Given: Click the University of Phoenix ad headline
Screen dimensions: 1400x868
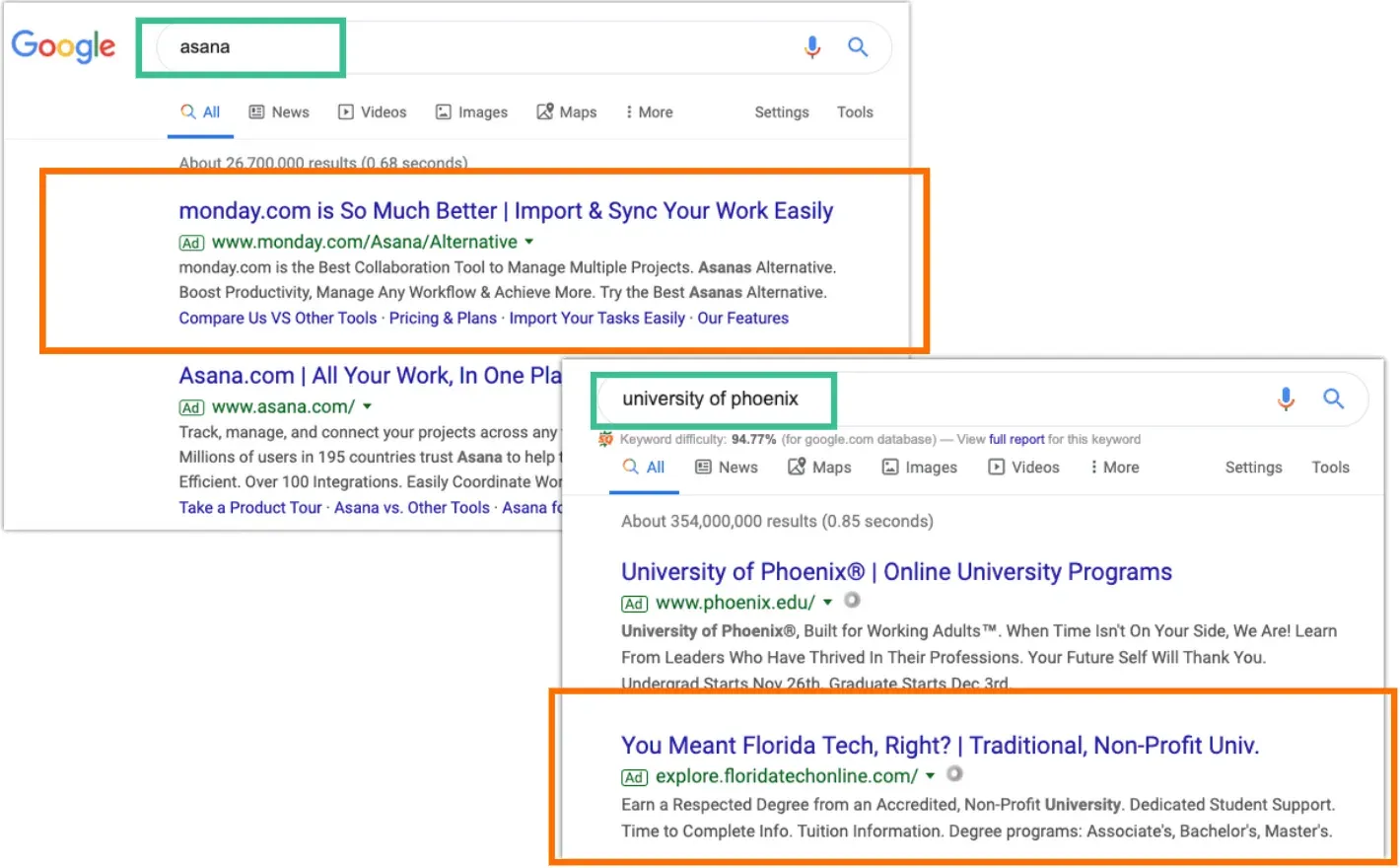Looking at the screenshot, I should pos(895,571).
